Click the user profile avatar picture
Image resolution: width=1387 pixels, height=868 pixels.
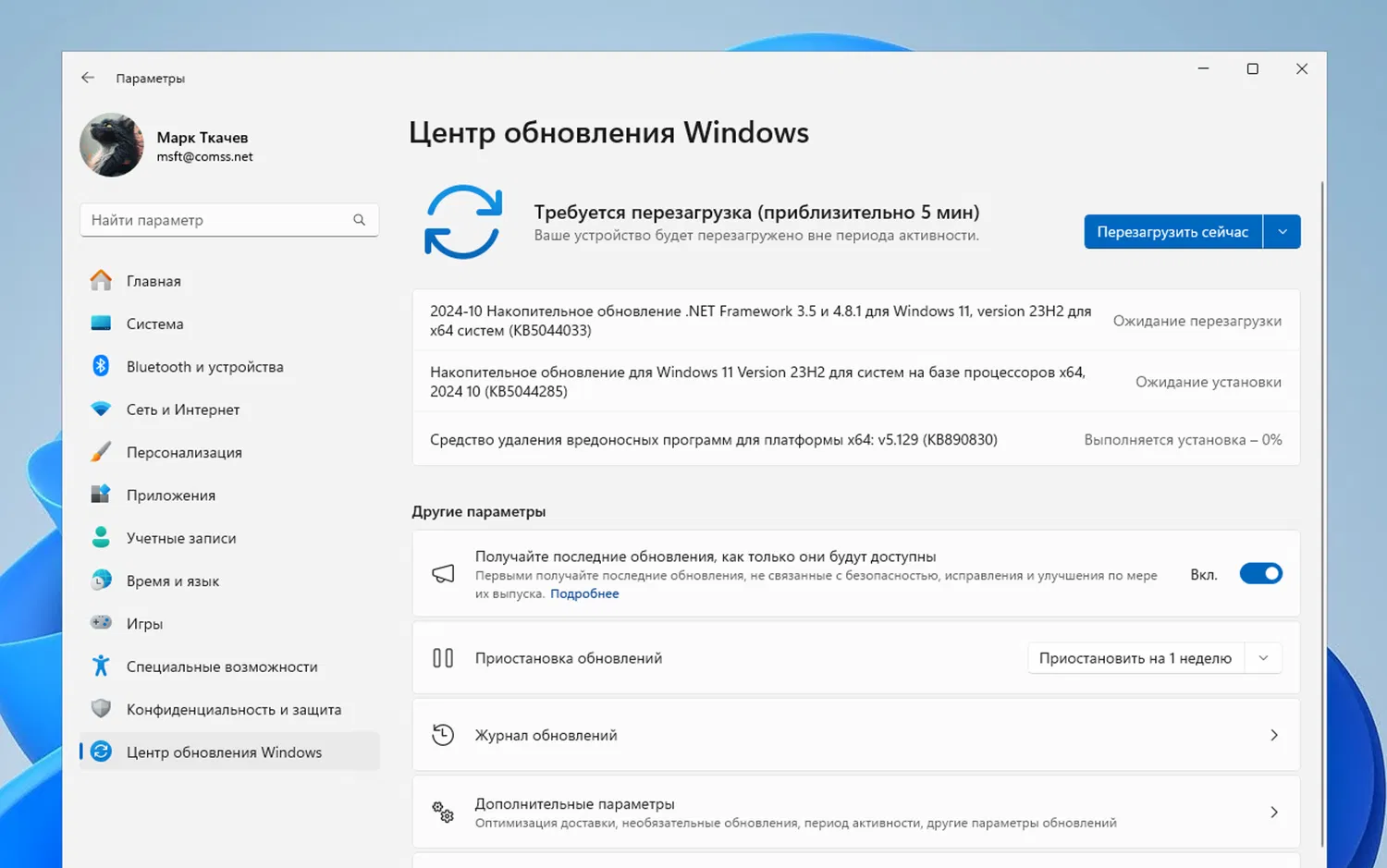click(112, 145)
